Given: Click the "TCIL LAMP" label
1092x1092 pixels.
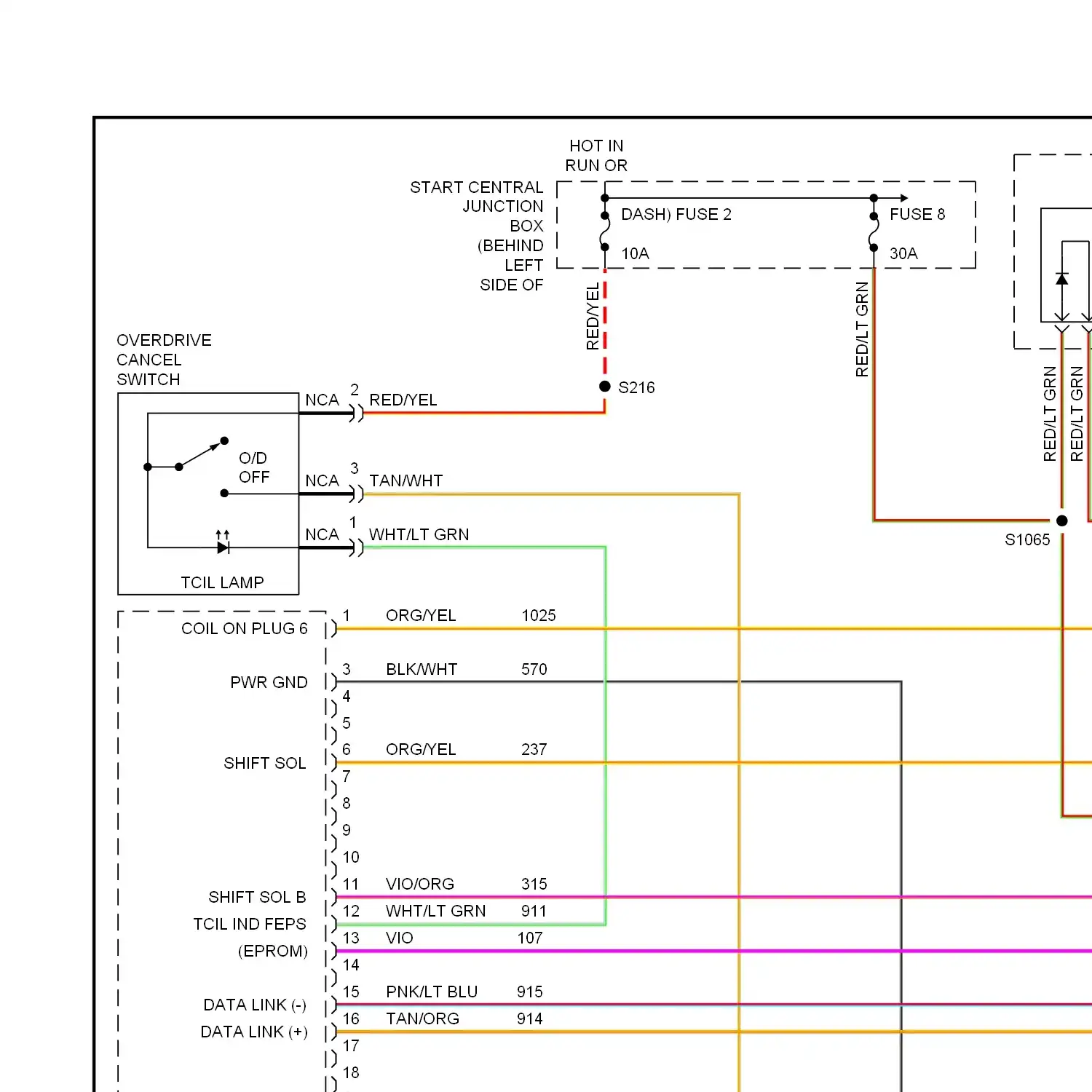Looking at the screenshot, I should pos(222,582).
